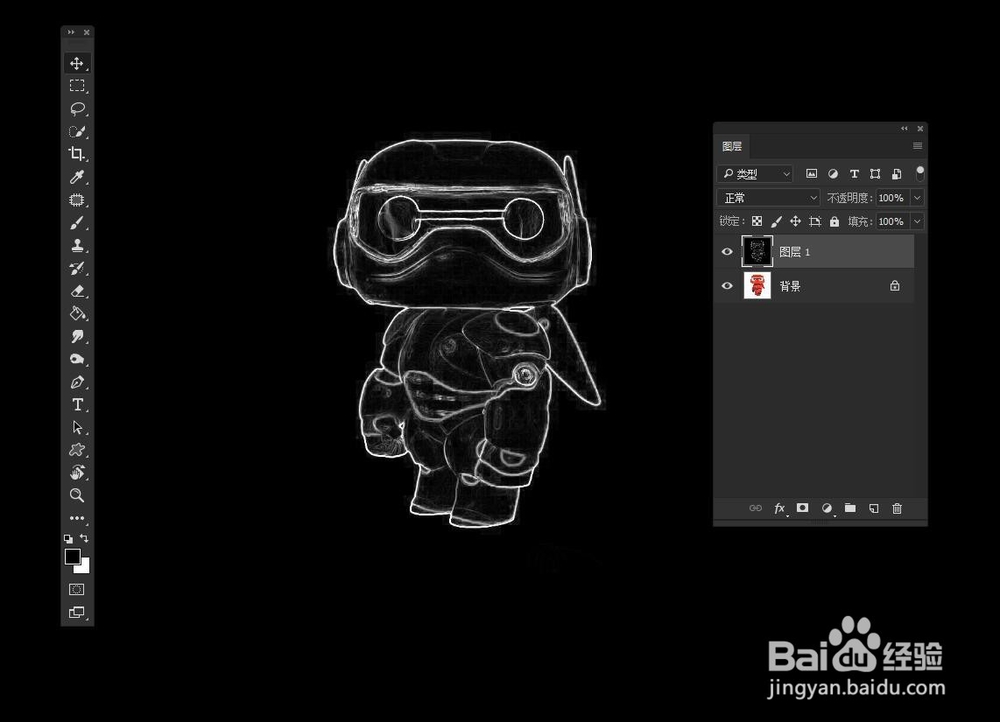Open the Edit Toolbar three-dots menu
Image resolution: width=1000 pixels, height=722 pixels.
[77, 518]
